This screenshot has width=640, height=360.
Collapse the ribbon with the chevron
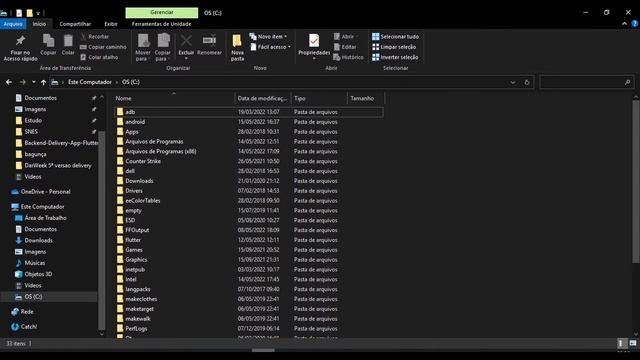(x=624, y=24)
